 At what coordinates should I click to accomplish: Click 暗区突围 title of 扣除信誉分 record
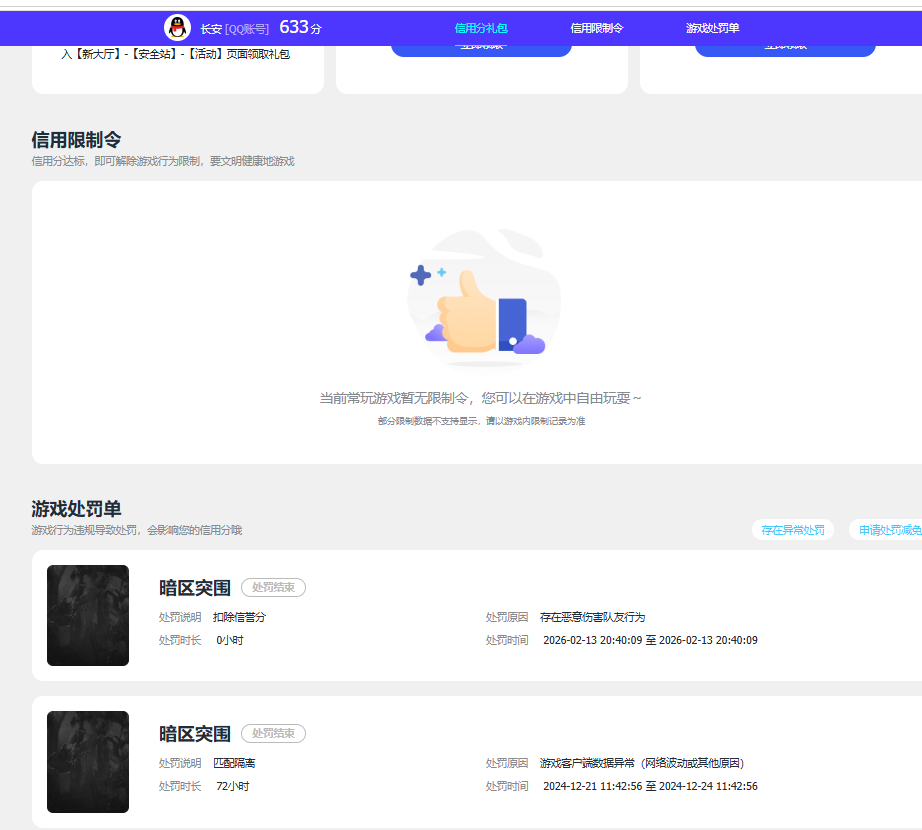pos(195,588)
